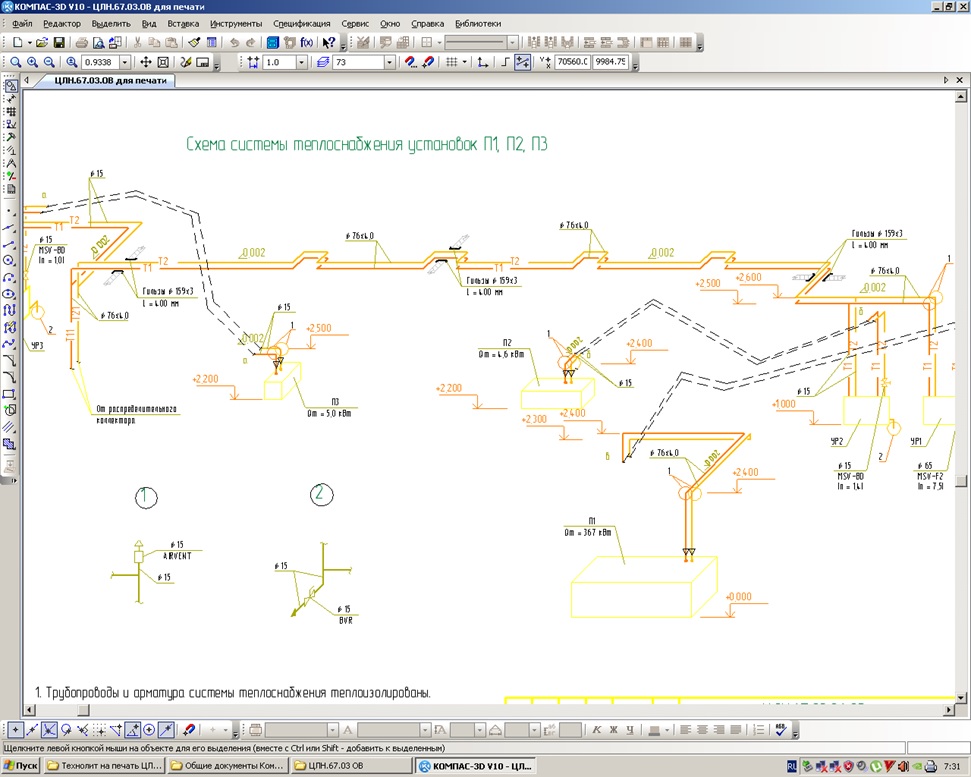Click the Undo arrow icon
This screenshot has height=777, width=971.
235,43
